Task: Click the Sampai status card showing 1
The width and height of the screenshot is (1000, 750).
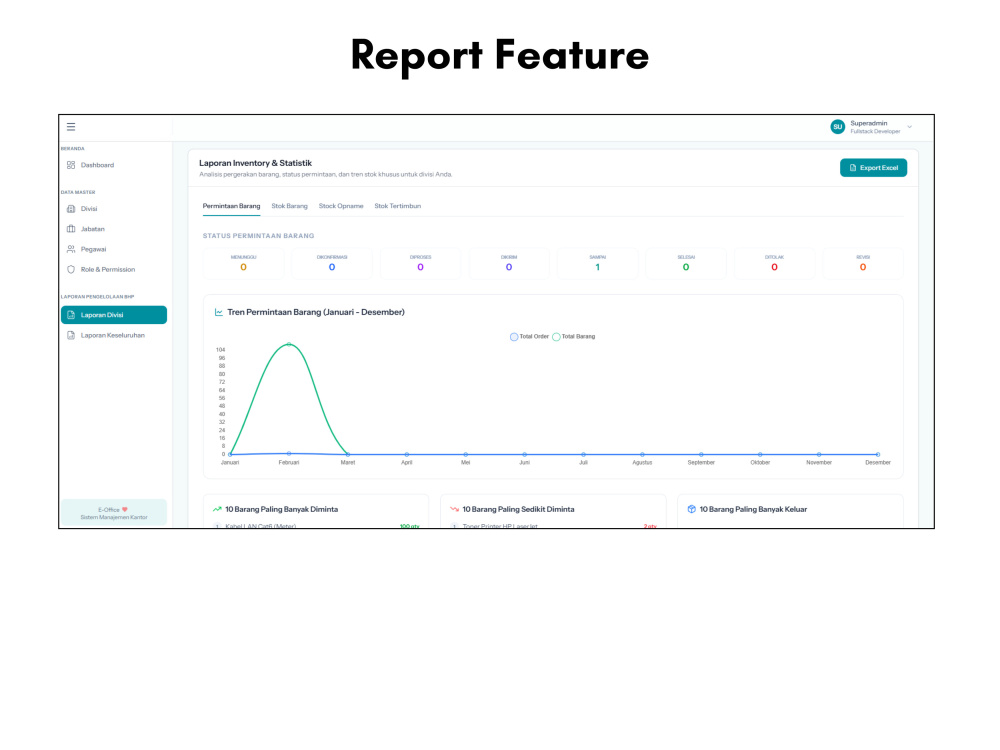Action: (598, 263)
